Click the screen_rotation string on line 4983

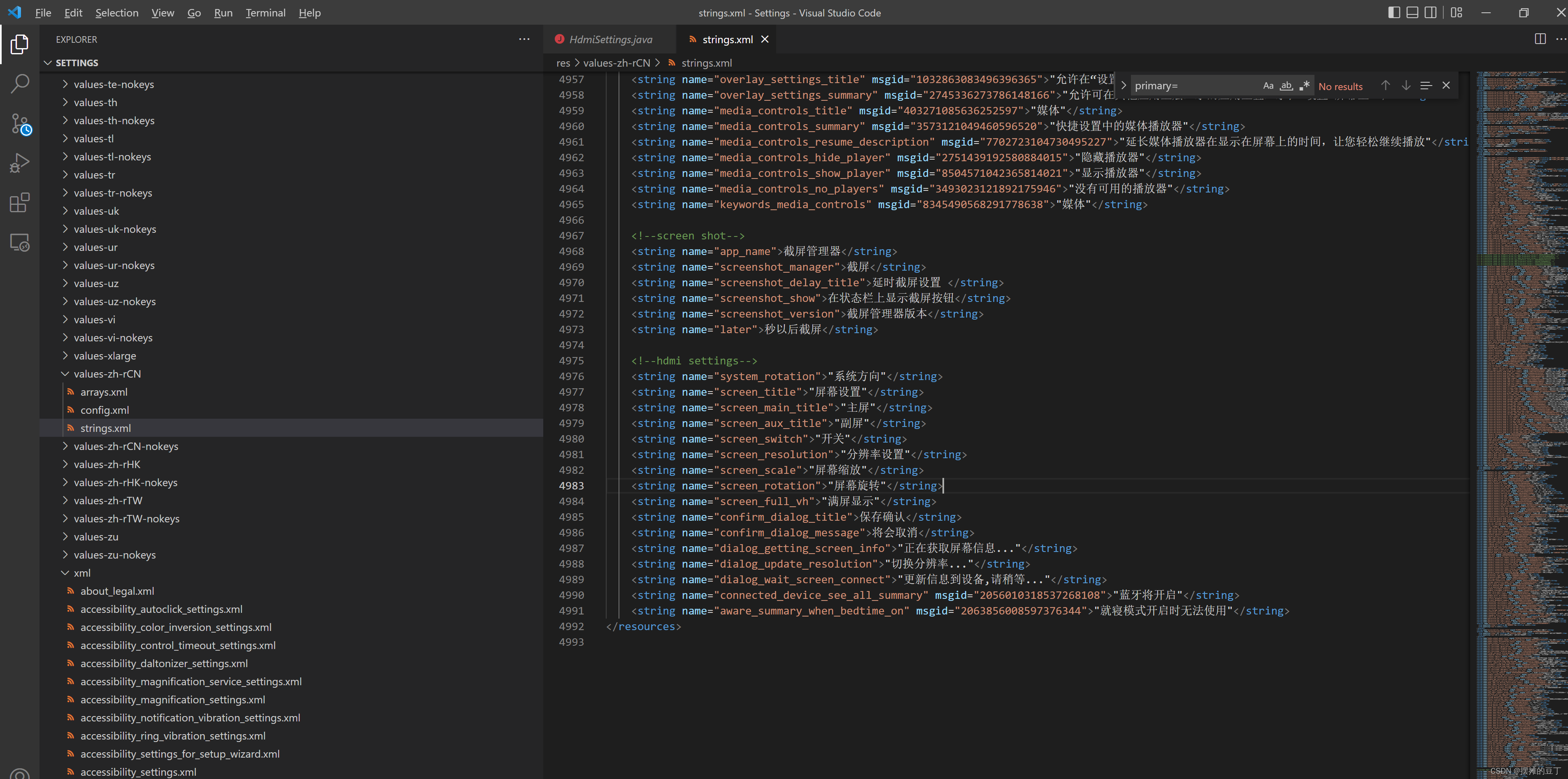click(x=786, y=486)
